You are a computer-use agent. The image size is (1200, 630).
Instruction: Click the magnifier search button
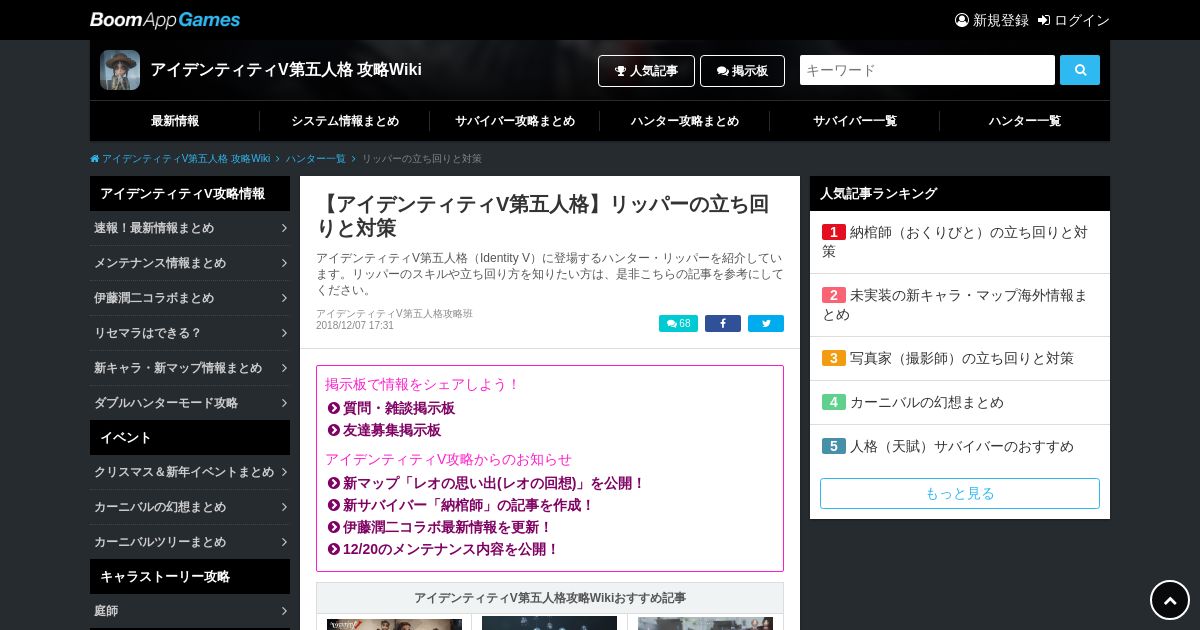[1080, 70]
